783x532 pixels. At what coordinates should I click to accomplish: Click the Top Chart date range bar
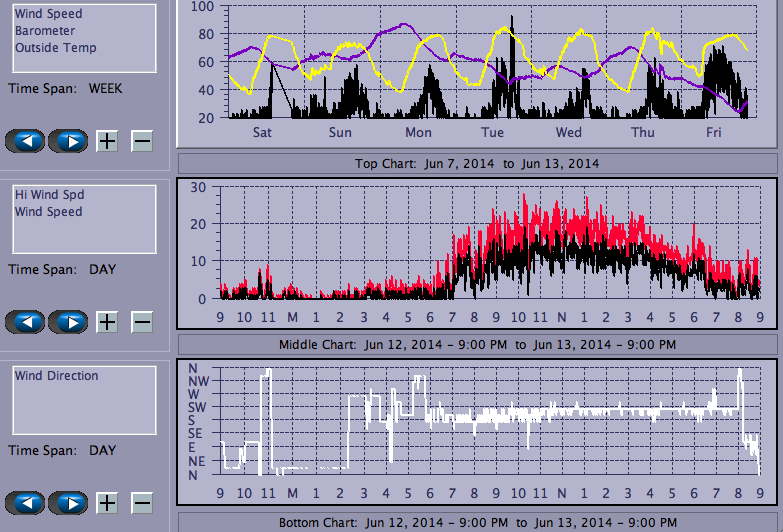click(477, 164)
